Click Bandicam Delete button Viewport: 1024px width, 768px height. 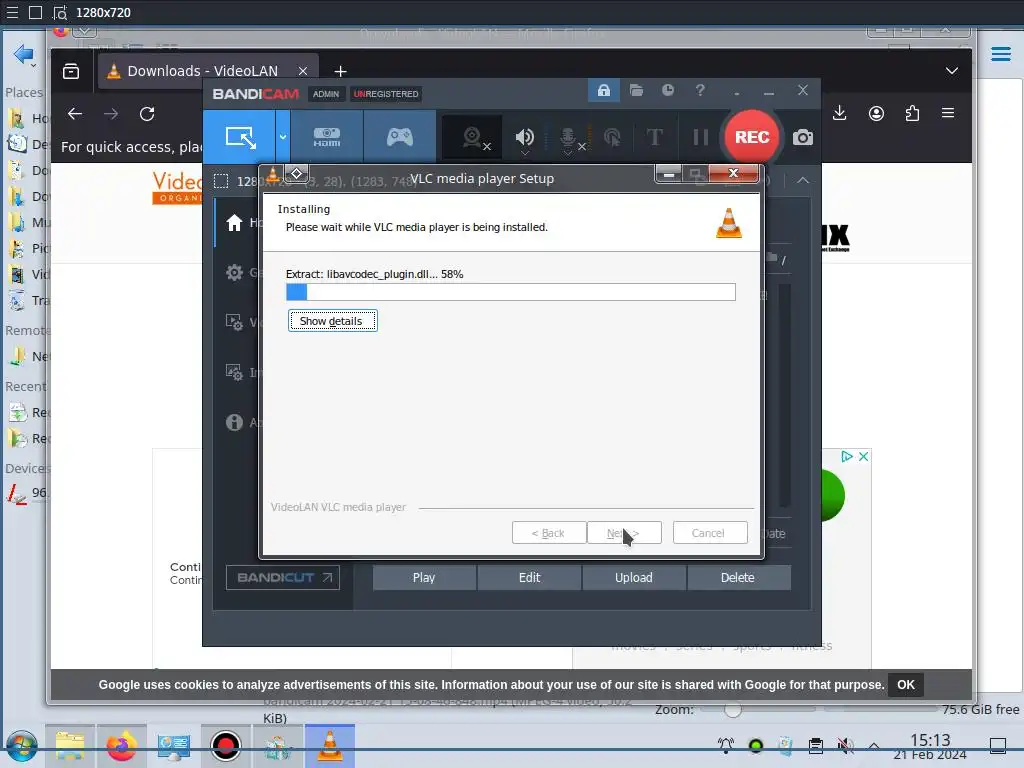[x=738, y=577]
